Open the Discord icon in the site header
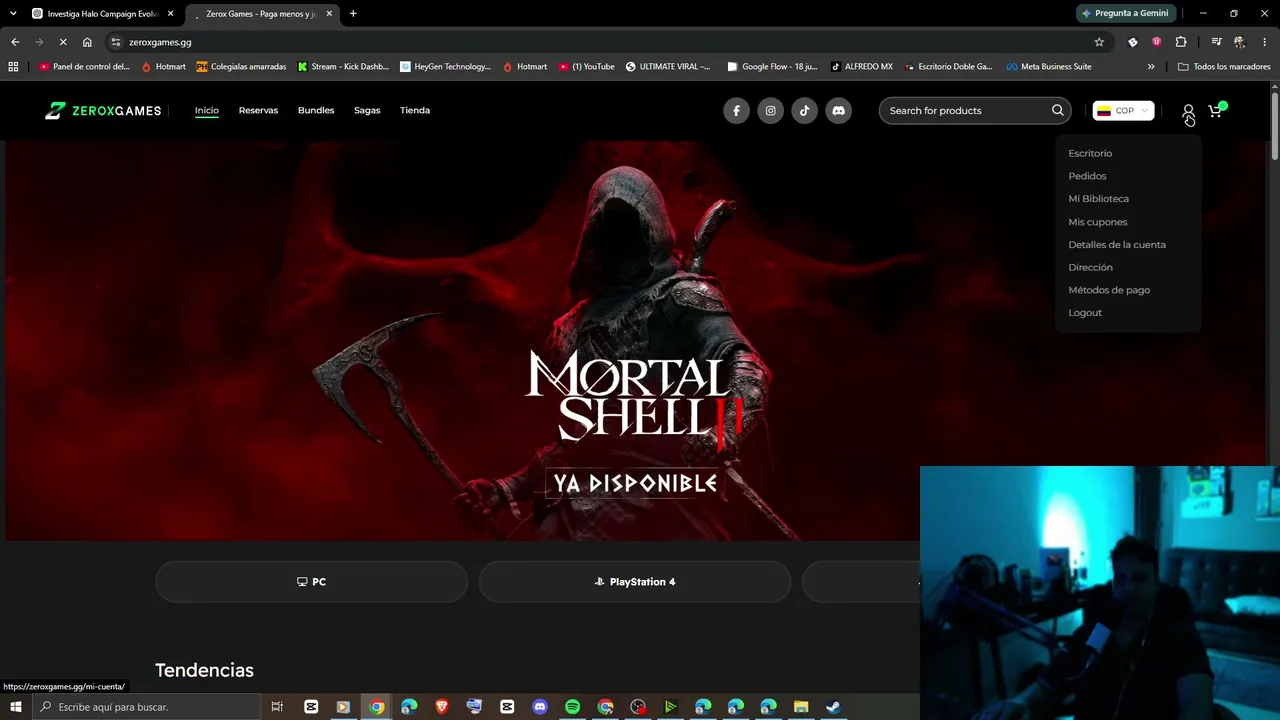1280x720 pixels. tap(838, 111)
